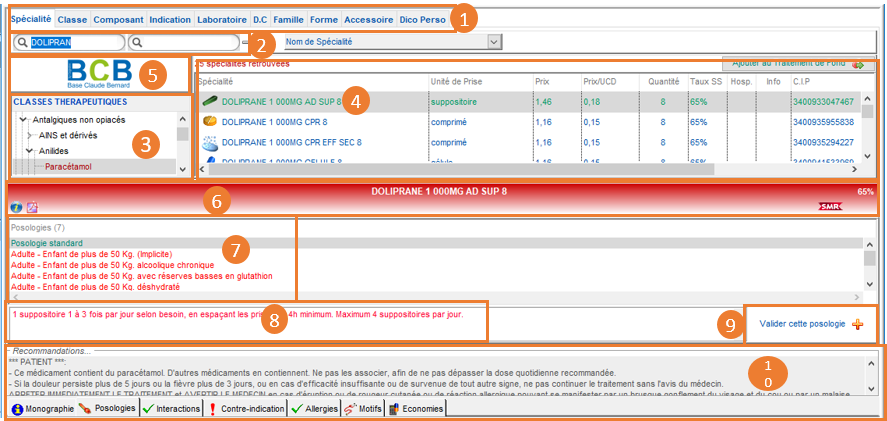
Task: Click the SMR badge icon on red banner
Action: pyautogui.click(x=827, y=207)
